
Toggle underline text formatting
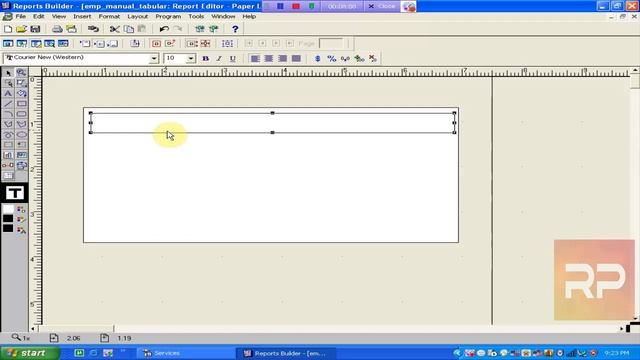click(233, 58)
